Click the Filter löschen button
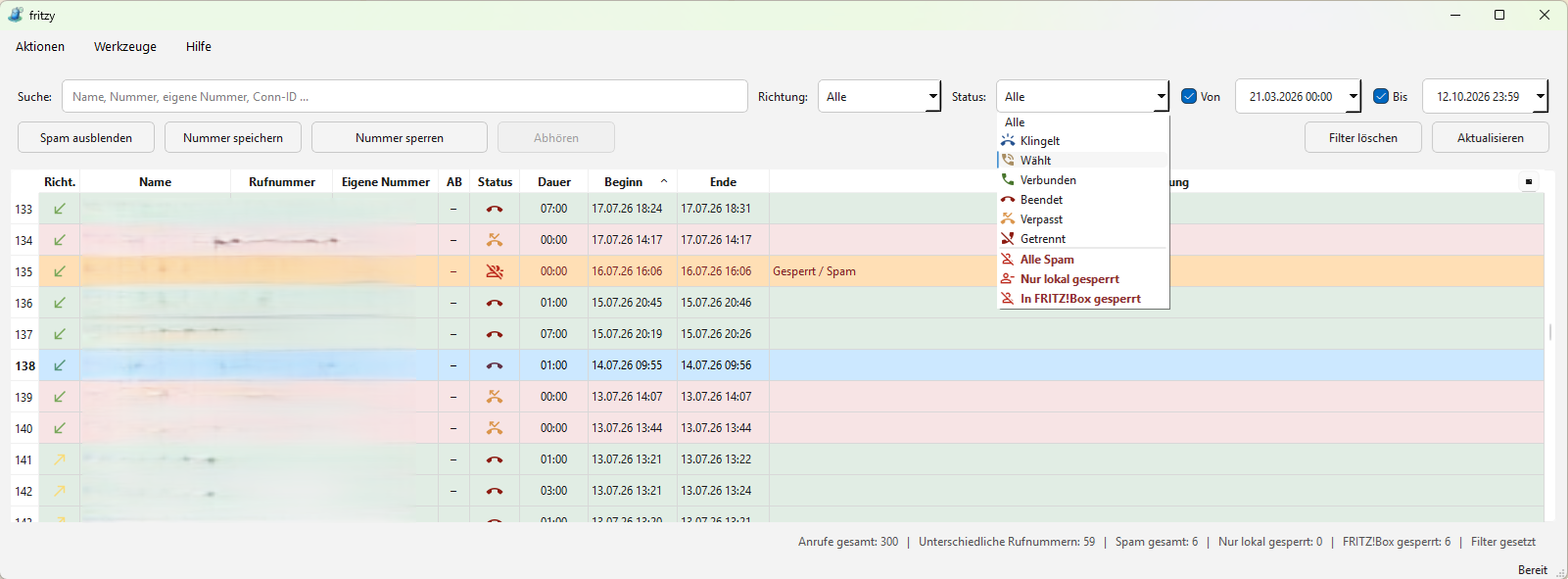1568x579 pixels. coord(1363,138)
